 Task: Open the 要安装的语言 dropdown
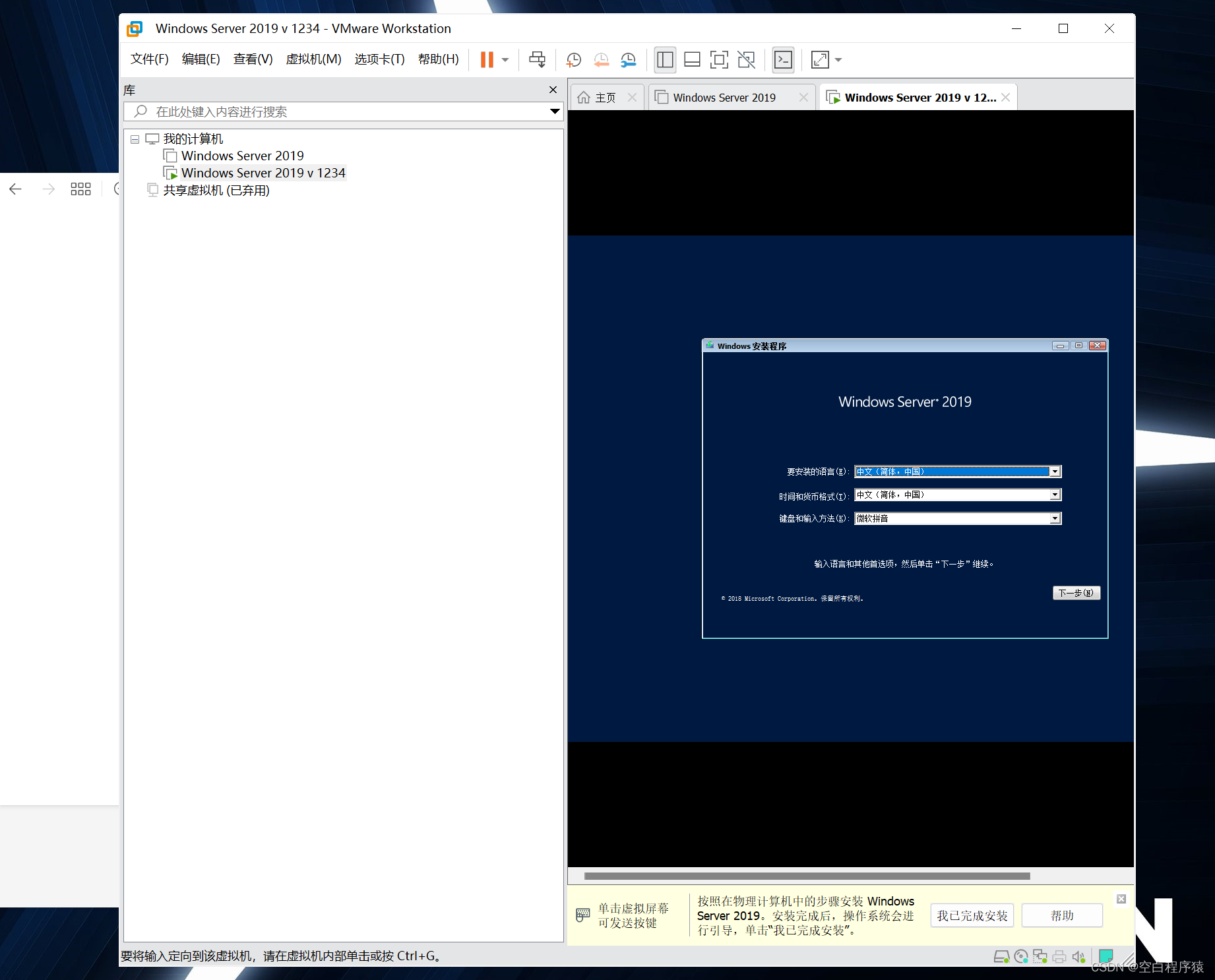(x=1055, y=472)
